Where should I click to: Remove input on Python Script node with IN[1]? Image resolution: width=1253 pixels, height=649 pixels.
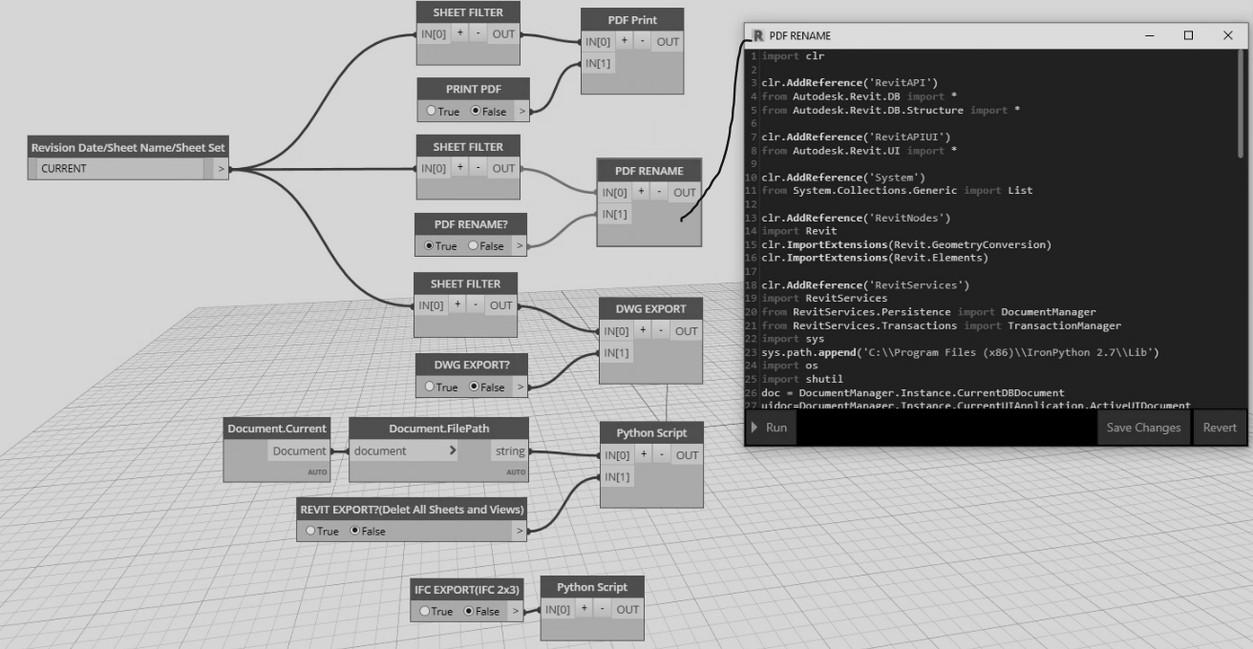(x=662, y=455)
